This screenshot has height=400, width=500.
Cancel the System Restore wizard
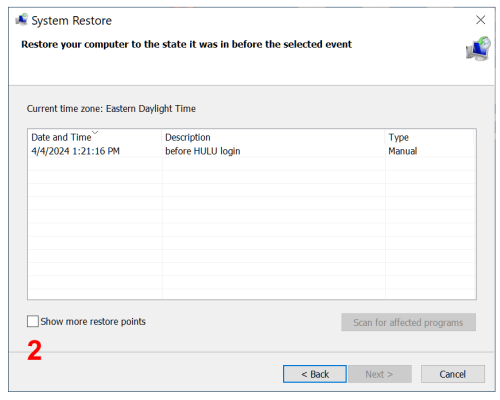click(453, 374)
